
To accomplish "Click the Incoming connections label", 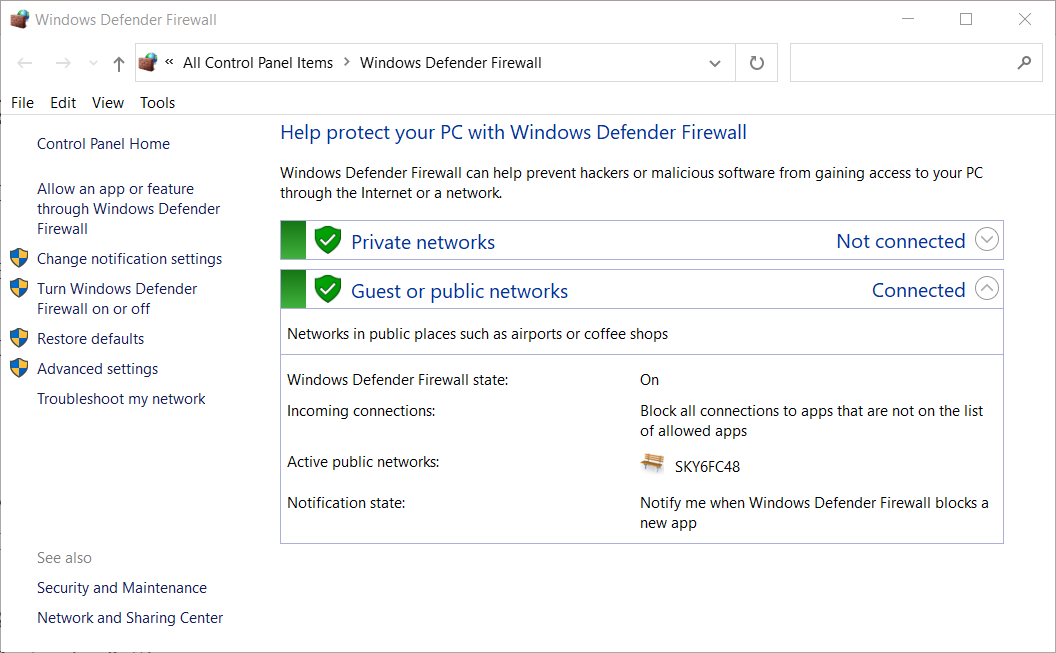I will click(x=361, y=411).
